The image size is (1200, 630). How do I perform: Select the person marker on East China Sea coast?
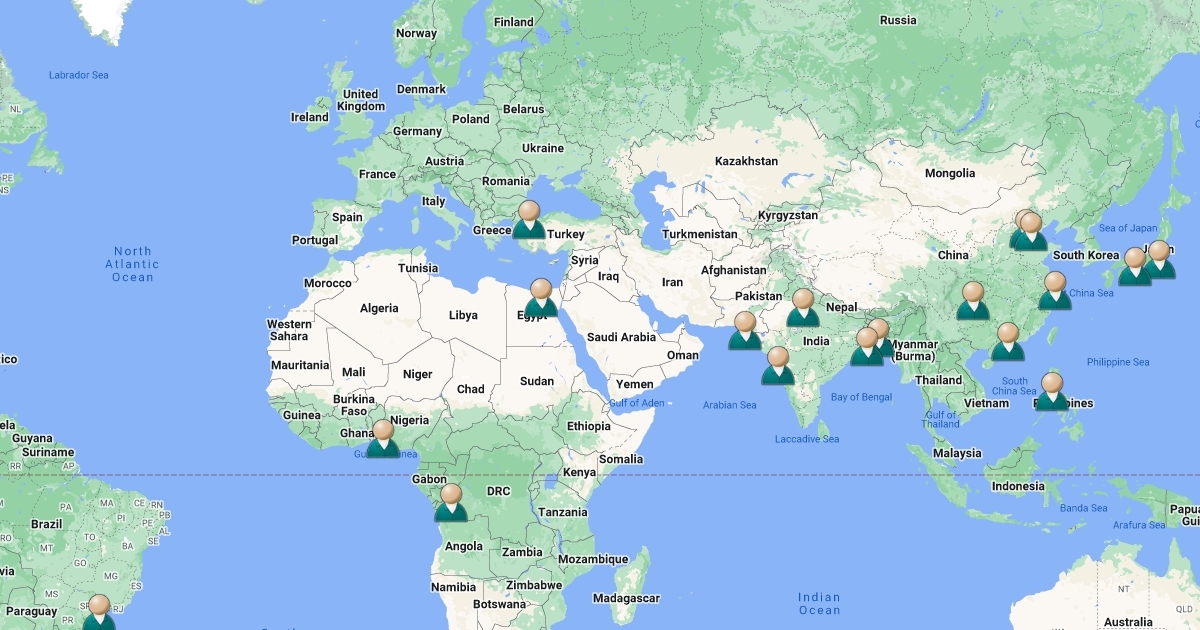1055,291
